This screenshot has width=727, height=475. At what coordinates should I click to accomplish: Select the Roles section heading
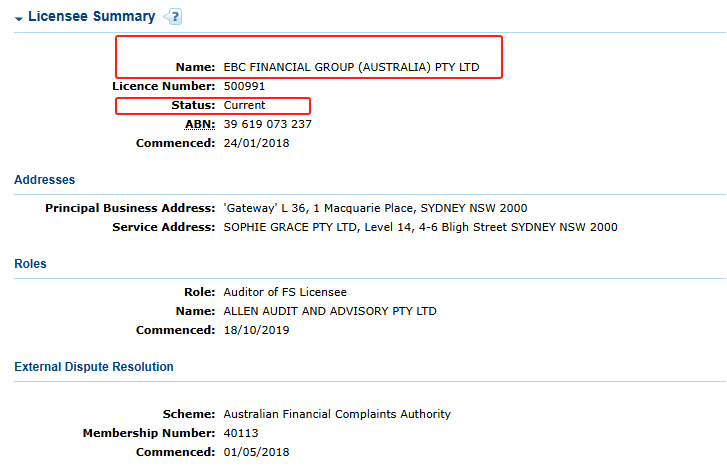(31, 264)
